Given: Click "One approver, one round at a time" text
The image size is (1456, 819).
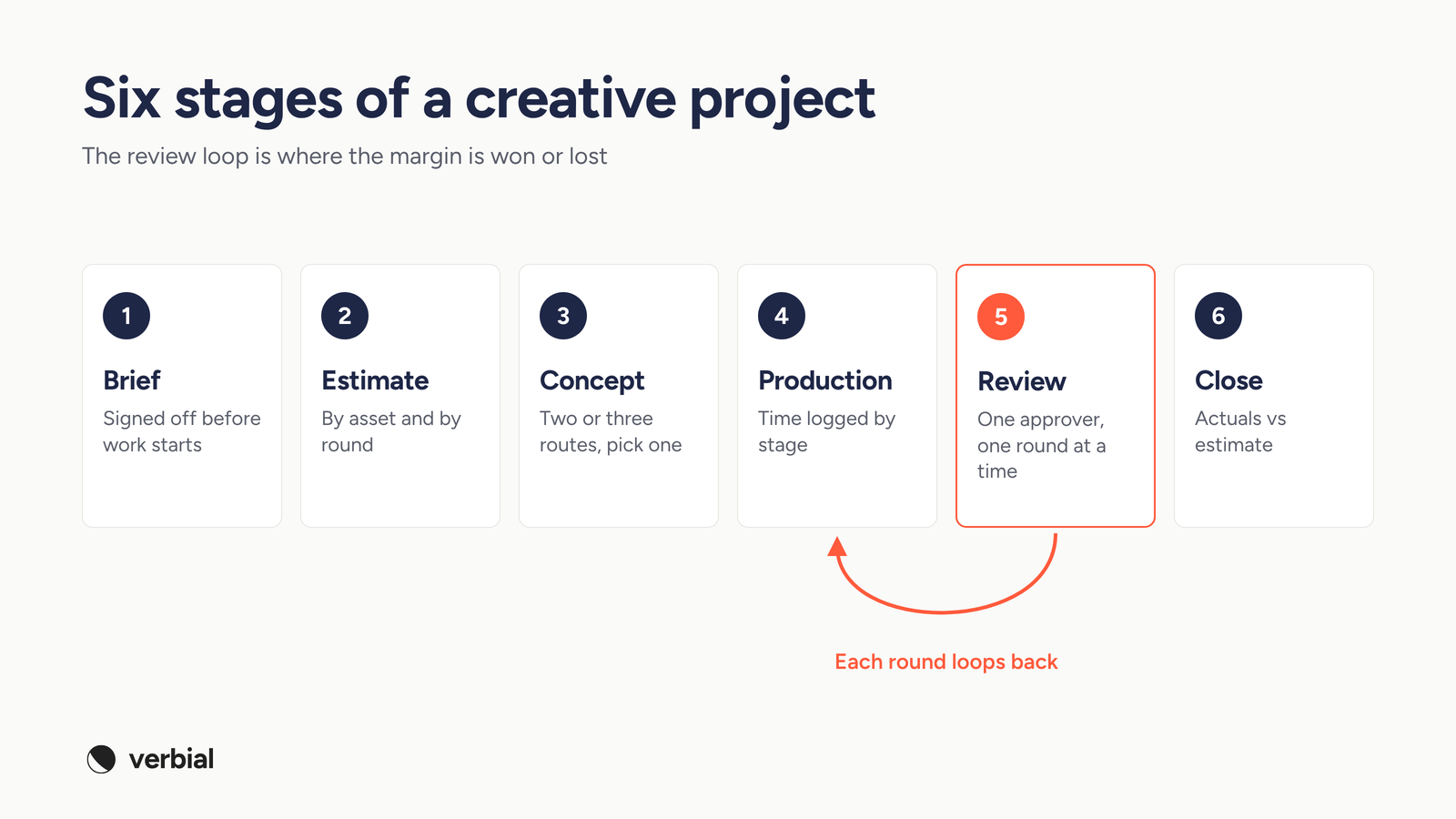Looking at the screenshot, I should (x=1042, y=445).
